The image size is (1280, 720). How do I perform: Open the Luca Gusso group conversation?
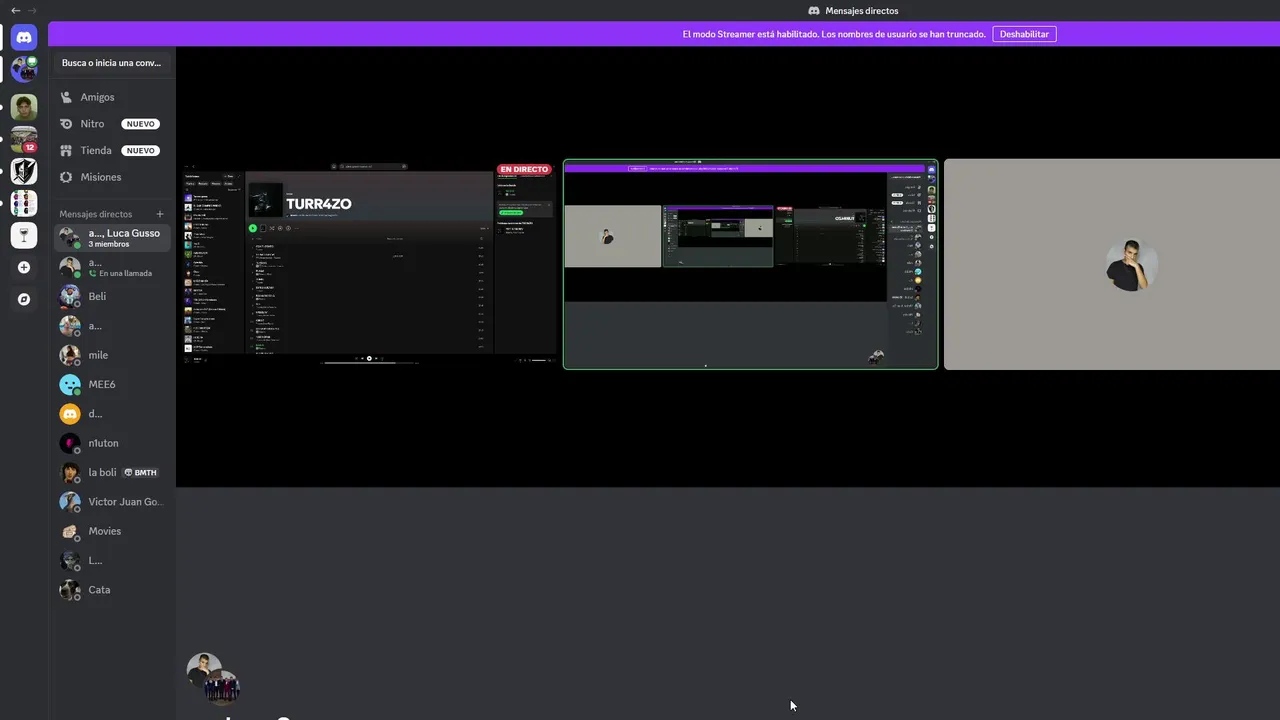click(112, 238)
